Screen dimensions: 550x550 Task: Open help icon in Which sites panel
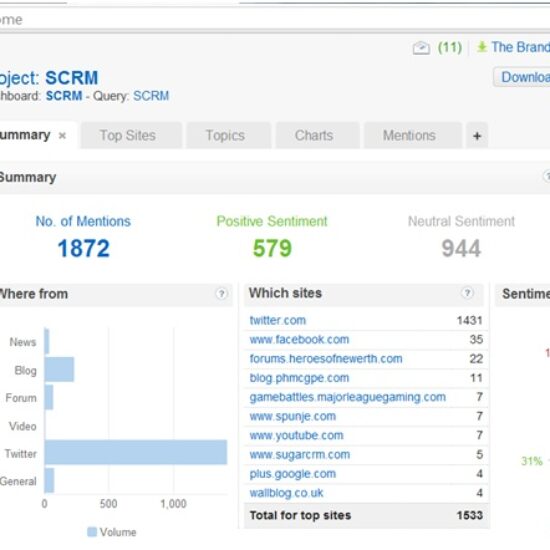(467, 293)
